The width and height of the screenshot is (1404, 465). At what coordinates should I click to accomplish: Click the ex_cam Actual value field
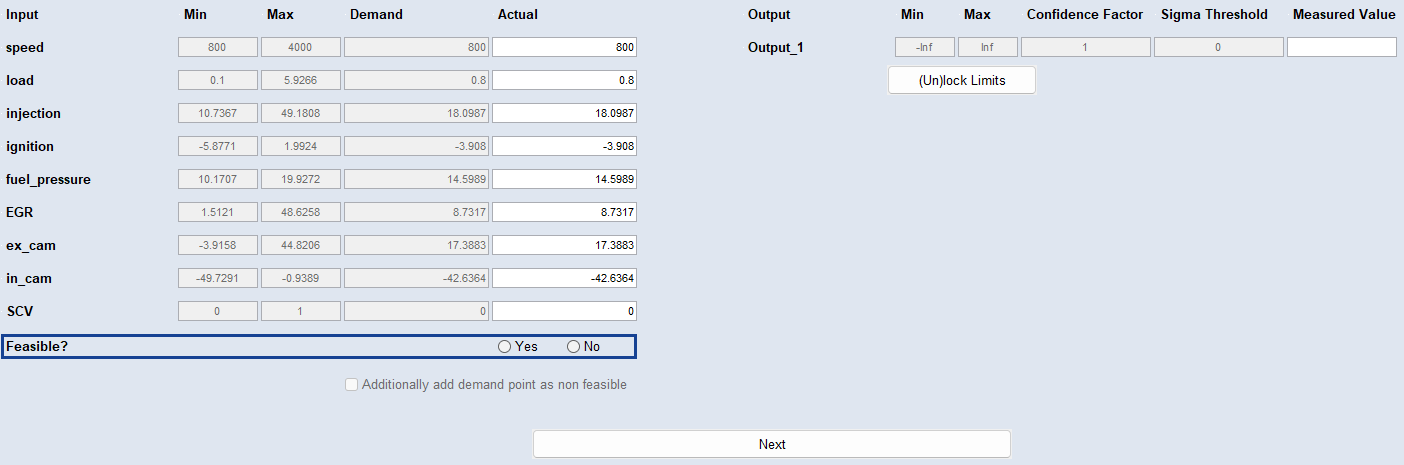(x=565, y=245)
